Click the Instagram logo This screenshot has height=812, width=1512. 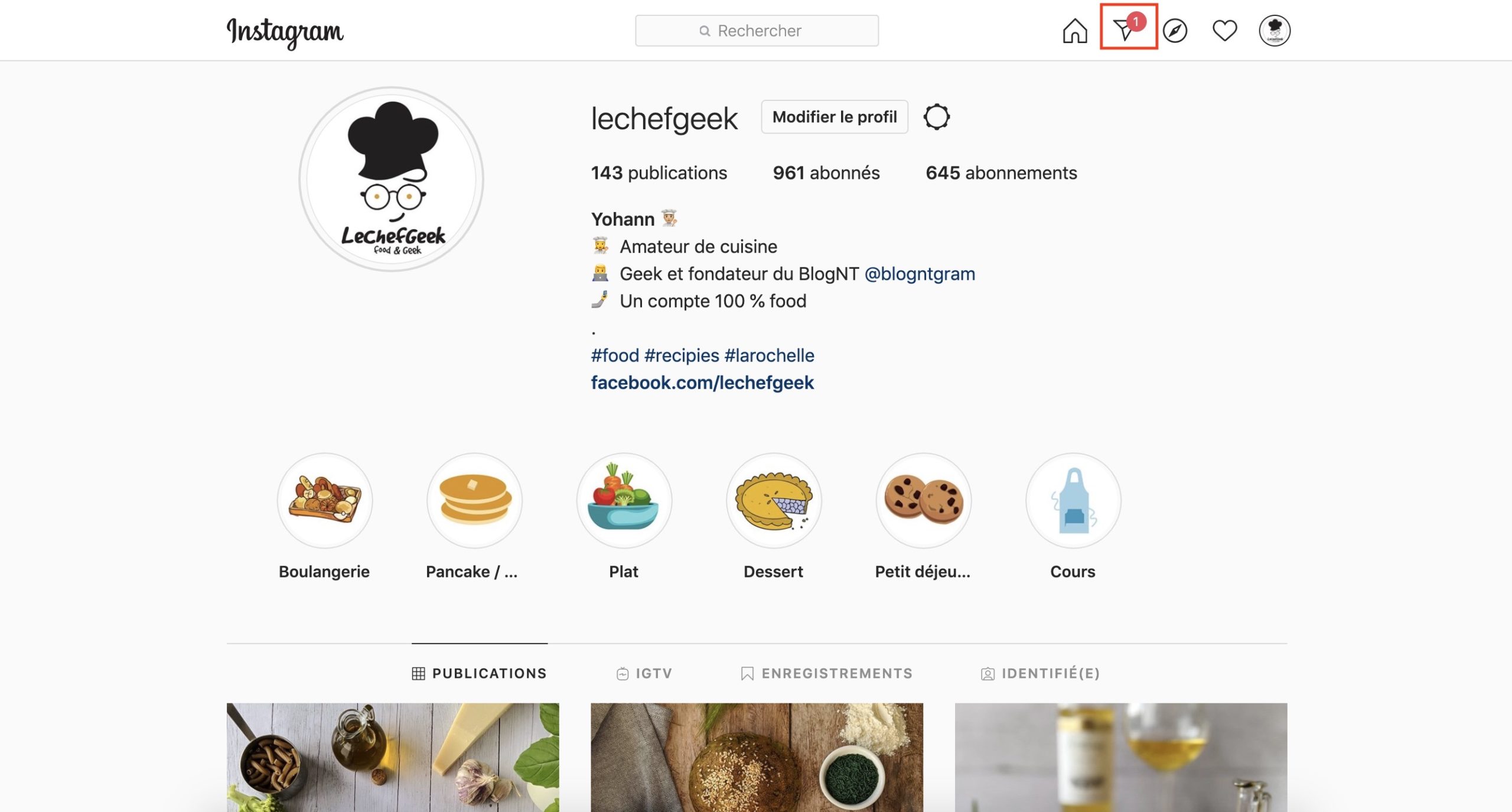click(x=285, y=32)
